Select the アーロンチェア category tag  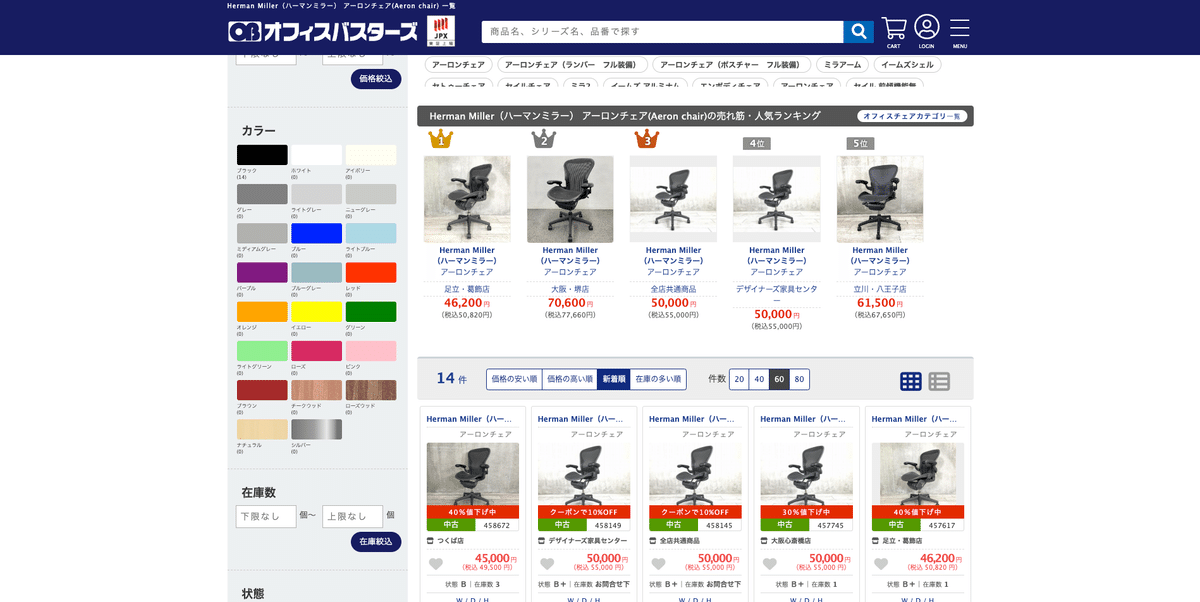(x=459, y=64)
